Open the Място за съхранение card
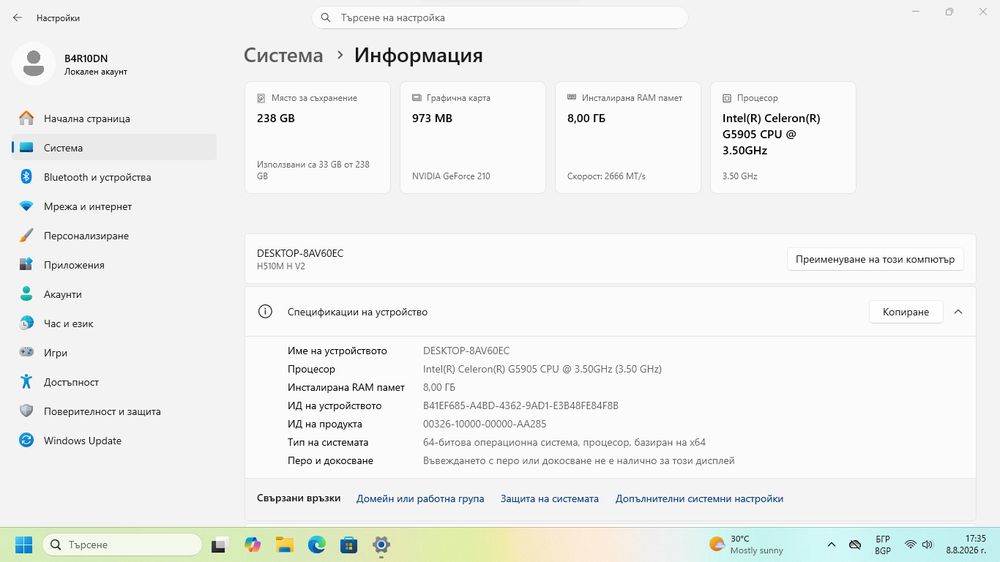The image size is (1000, 562). (x=318, y=137)
